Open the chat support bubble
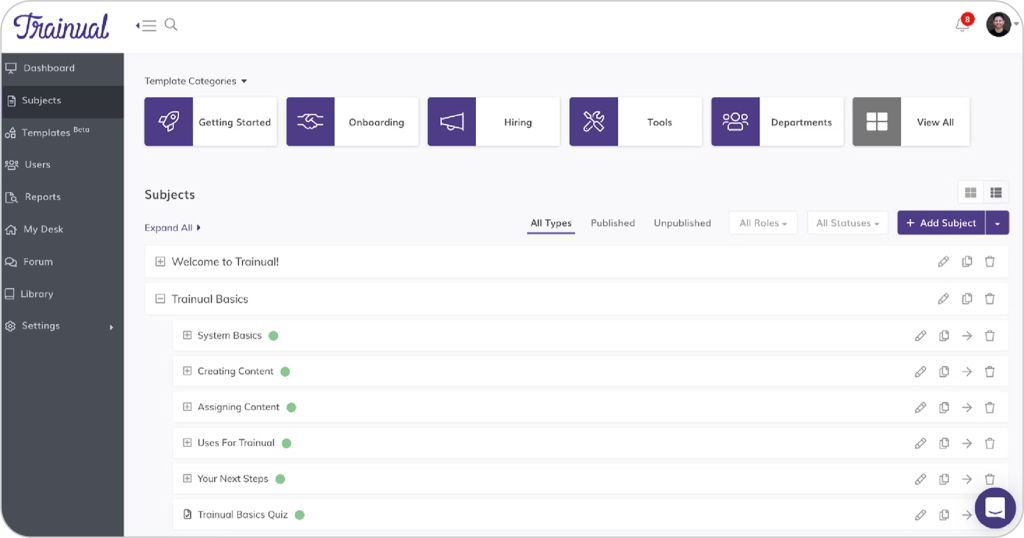 (x=994, y=508)
